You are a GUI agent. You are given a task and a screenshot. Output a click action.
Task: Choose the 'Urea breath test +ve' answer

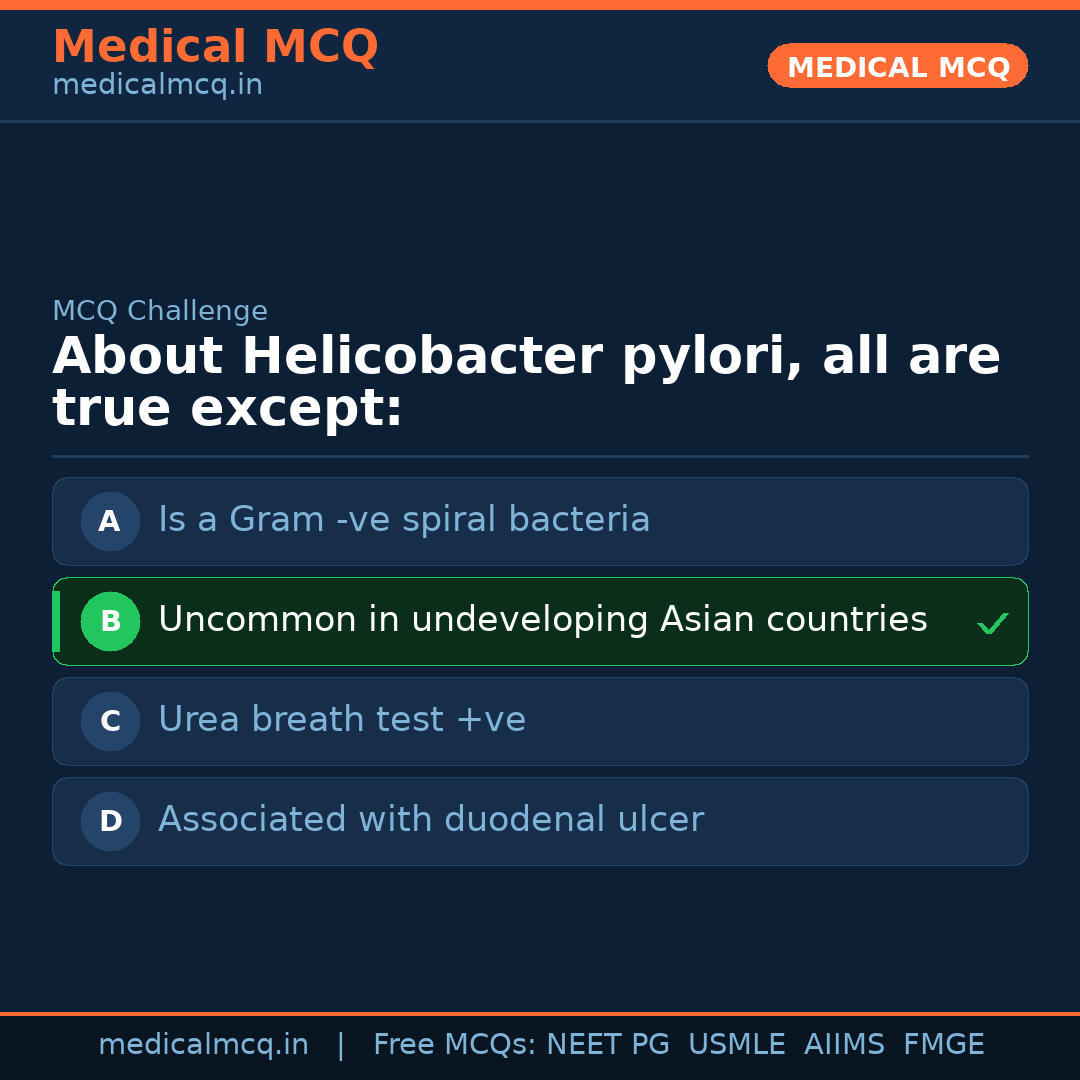342,720
